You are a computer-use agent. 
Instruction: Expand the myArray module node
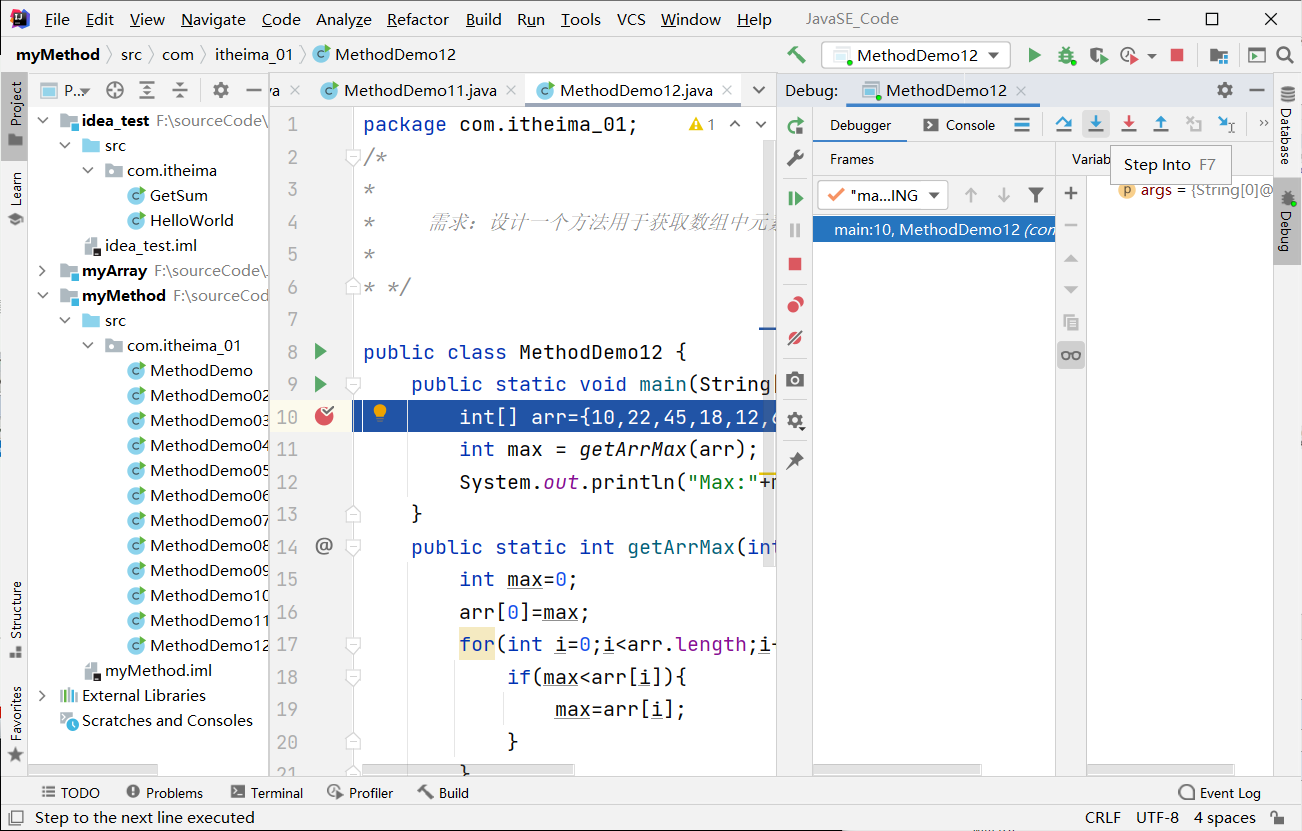(43, 271)
